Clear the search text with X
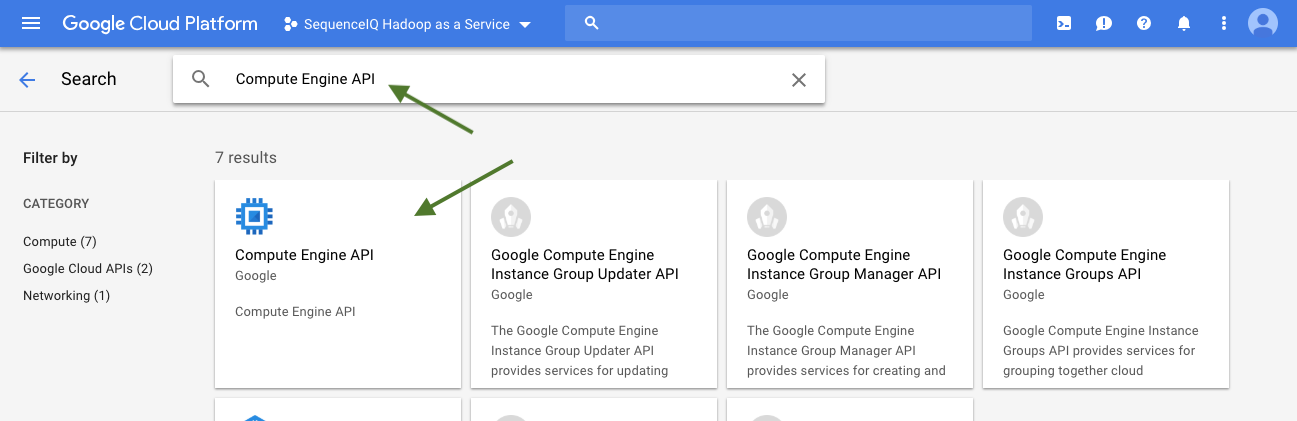 pos(798,80)
